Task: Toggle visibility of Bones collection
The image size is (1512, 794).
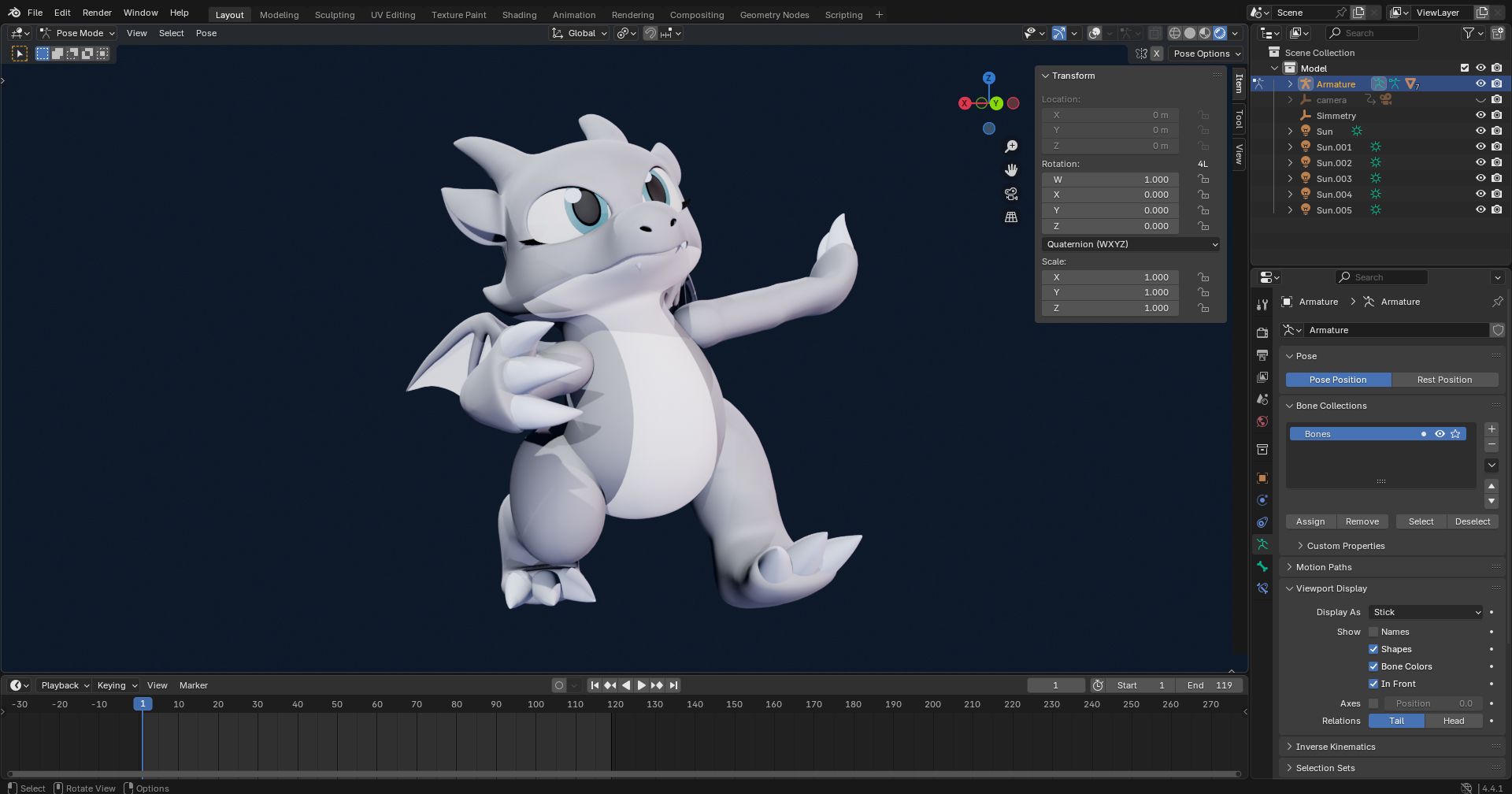Action: (1440, 434)
